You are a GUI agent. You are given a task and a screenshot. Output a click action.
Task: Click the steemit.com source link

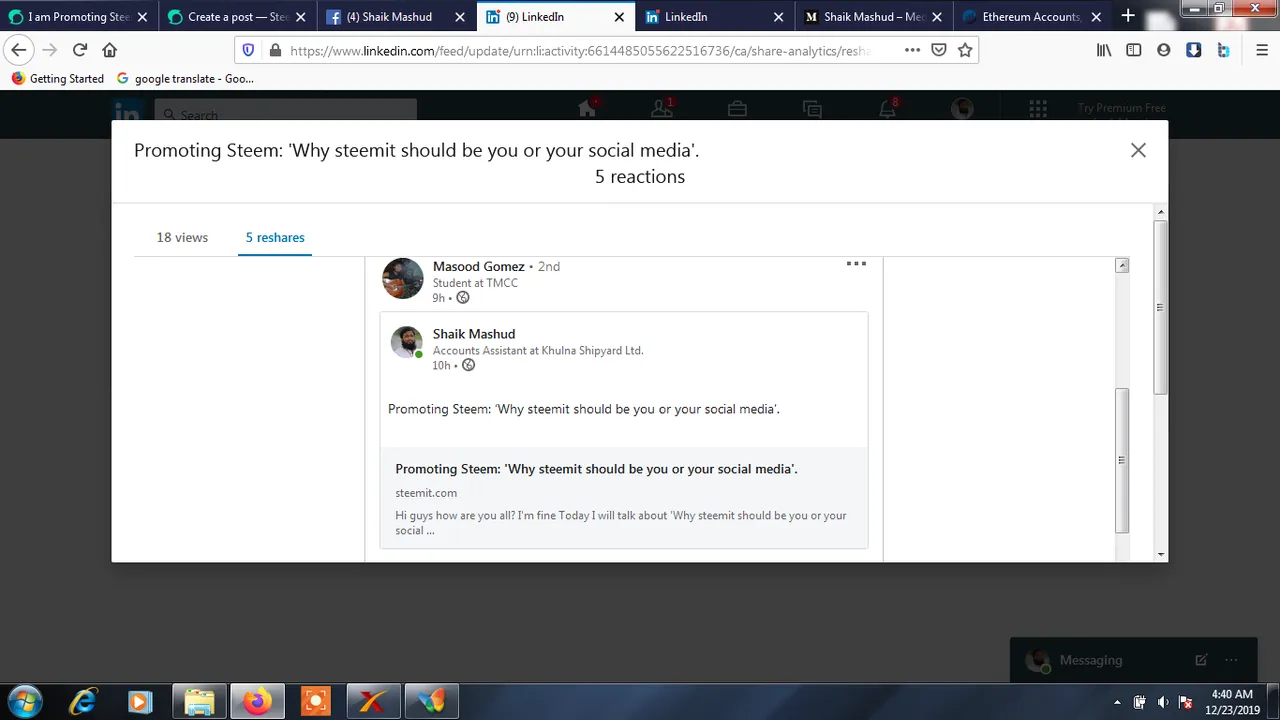coord(426,493)
